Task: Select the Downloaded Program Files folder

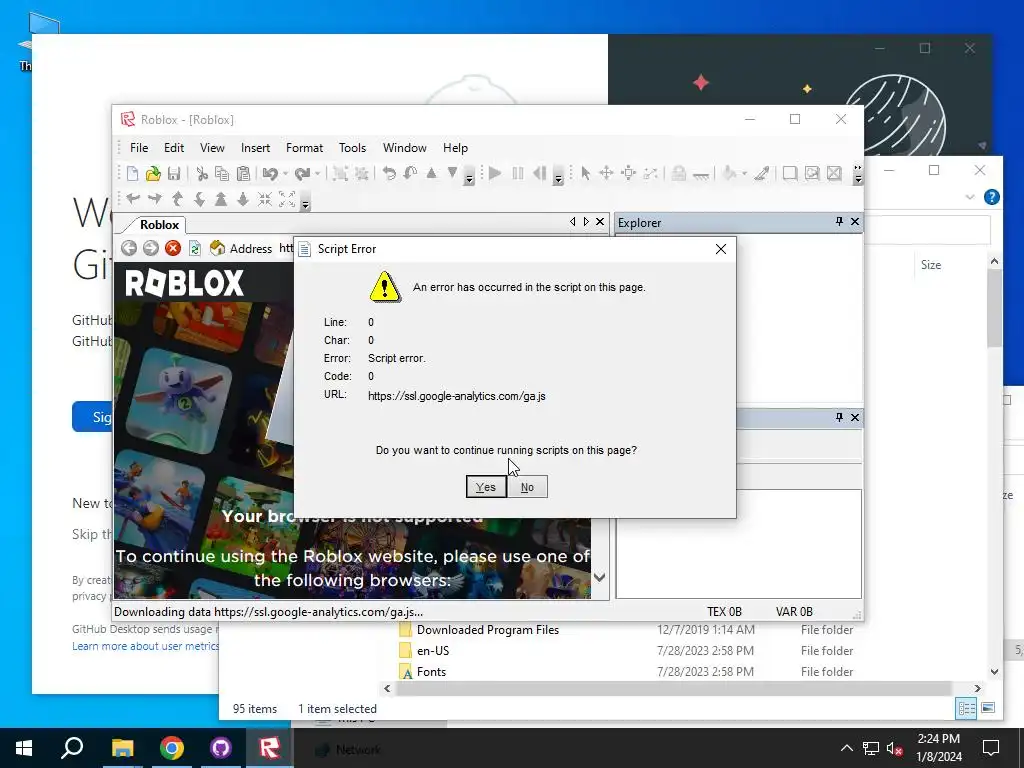Action: pyautogui.click(x=488, y=630)
